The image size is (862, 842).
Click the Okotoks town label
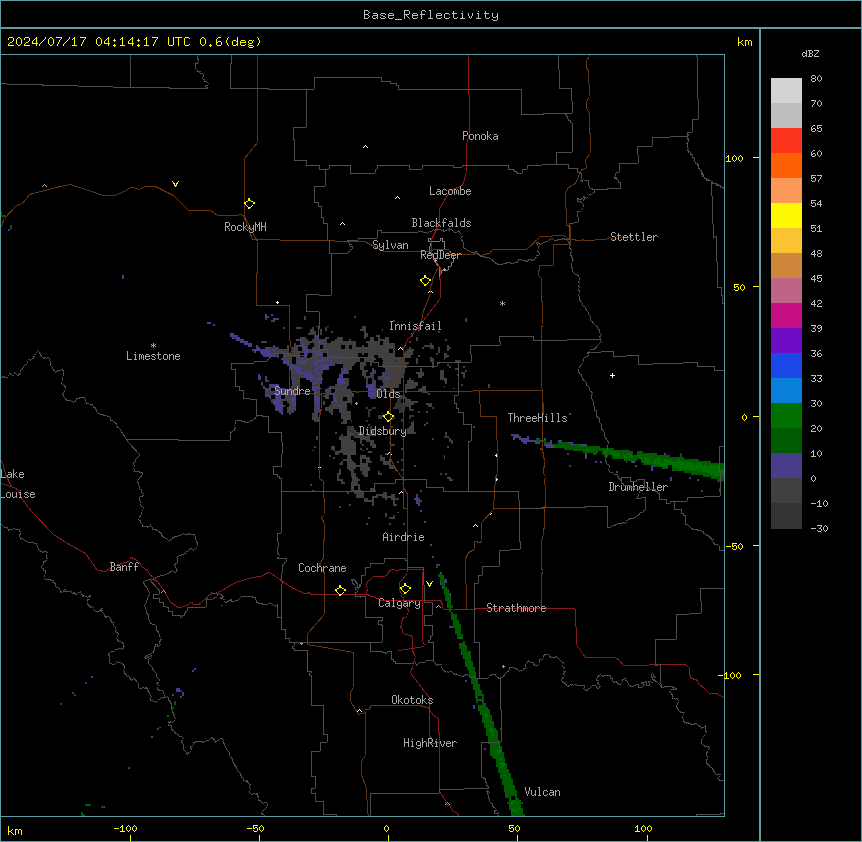pos(412,700)
